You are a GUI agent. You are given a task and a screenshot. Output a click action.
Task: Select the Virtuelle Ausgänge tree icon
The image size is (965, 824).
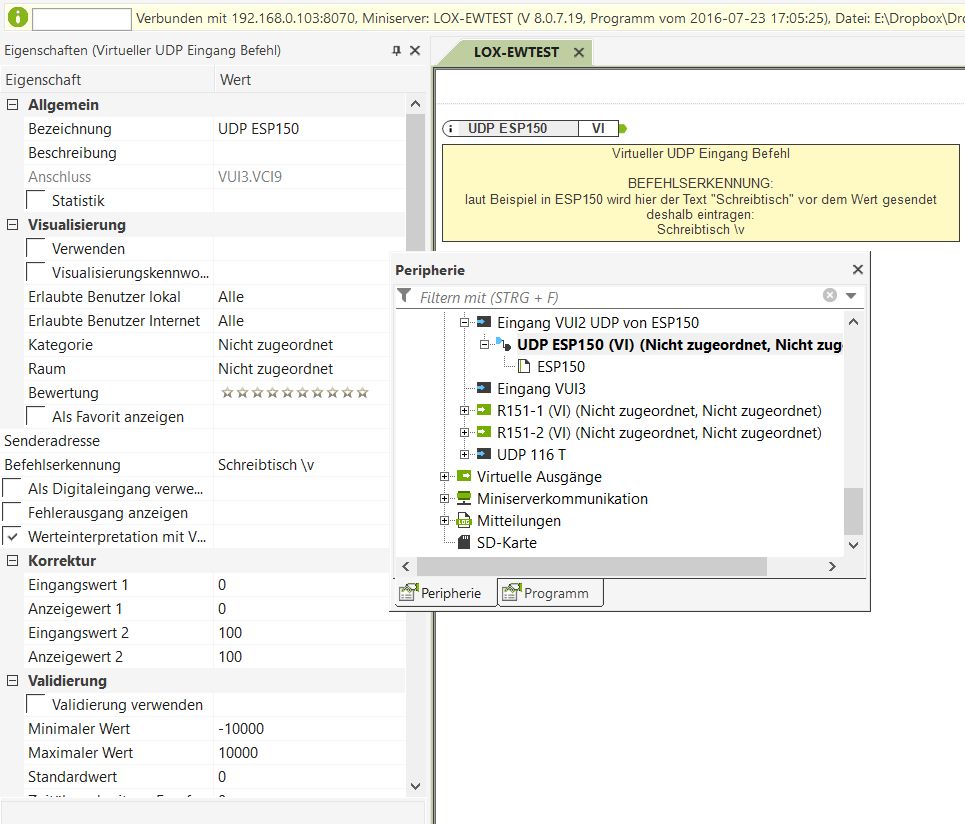point(464,477)
